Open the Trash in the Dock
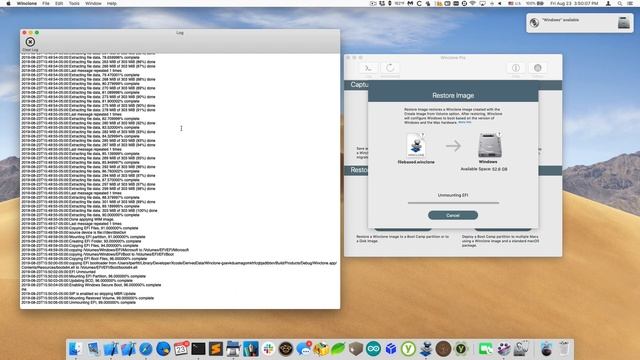The image size is (640, 360). (x=564, y=349)
